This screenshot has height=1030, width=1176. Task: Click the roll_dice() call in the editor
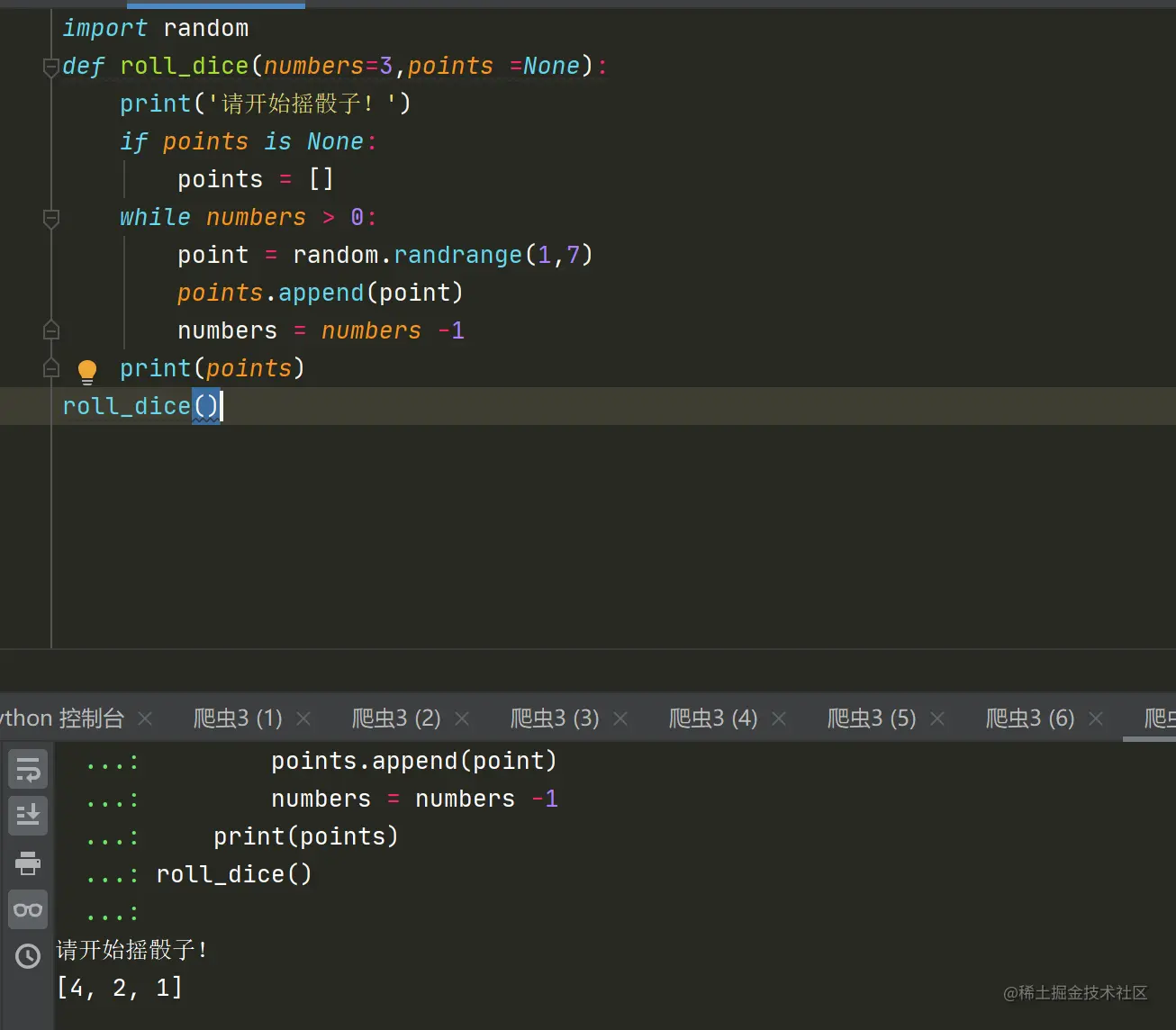140,407
